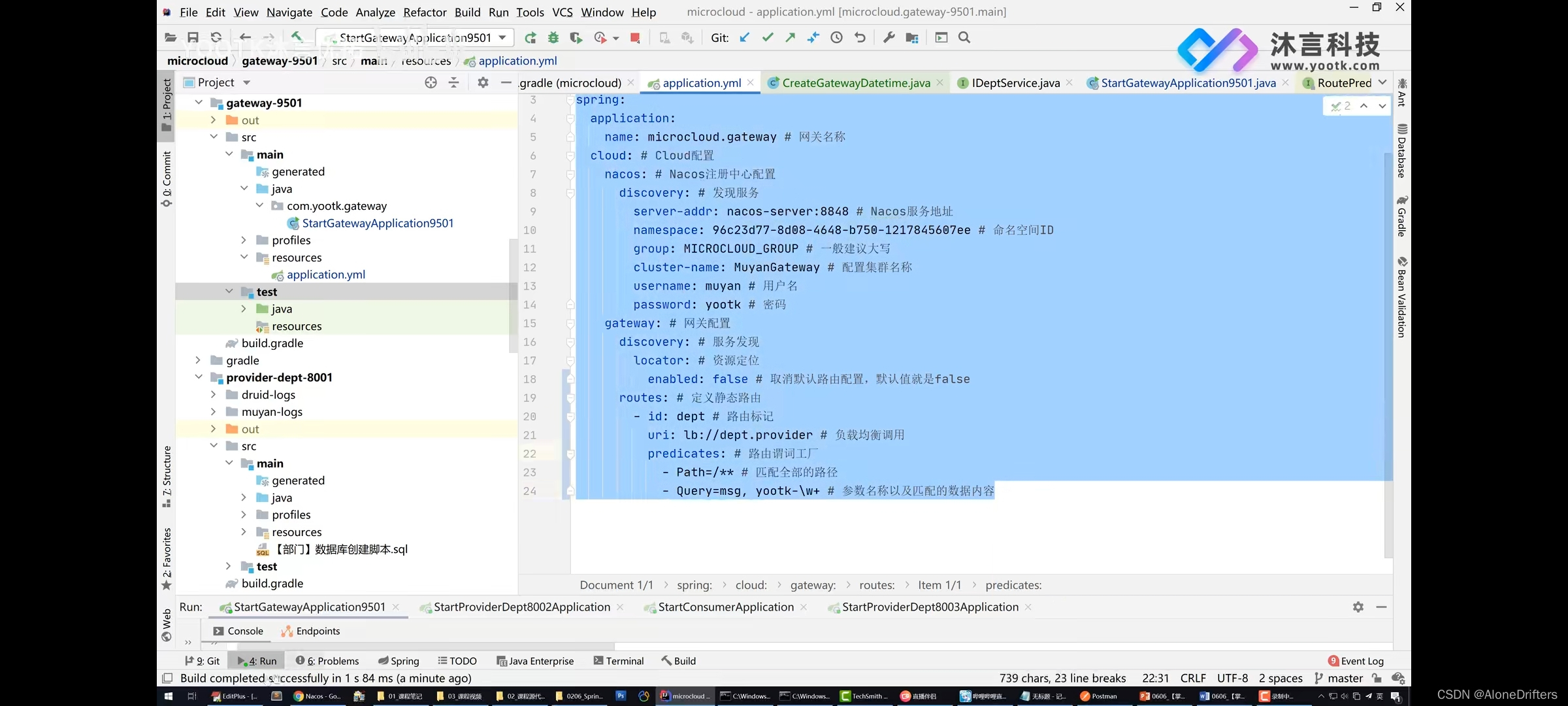This screenshot has height=706, width=1568.
Task: Toggle the Favorites side tool window
Action: point(167,559)
